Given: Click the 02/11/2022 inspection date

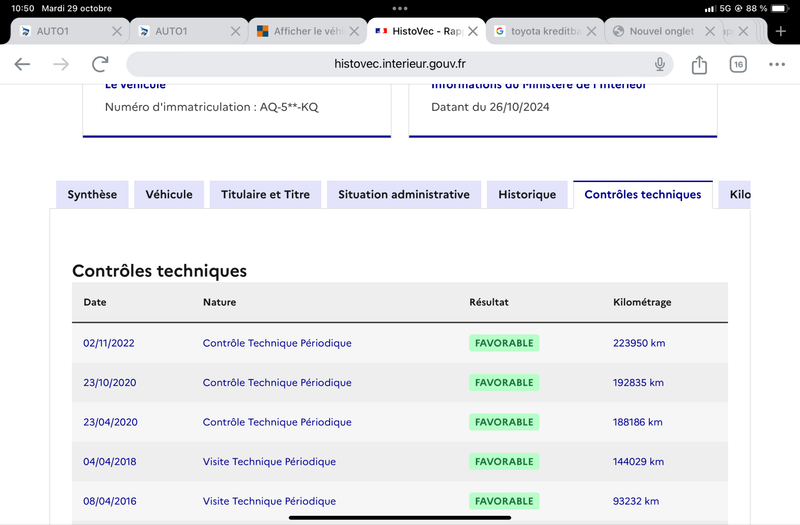Looking at the screenshot, I should point(109,343).
